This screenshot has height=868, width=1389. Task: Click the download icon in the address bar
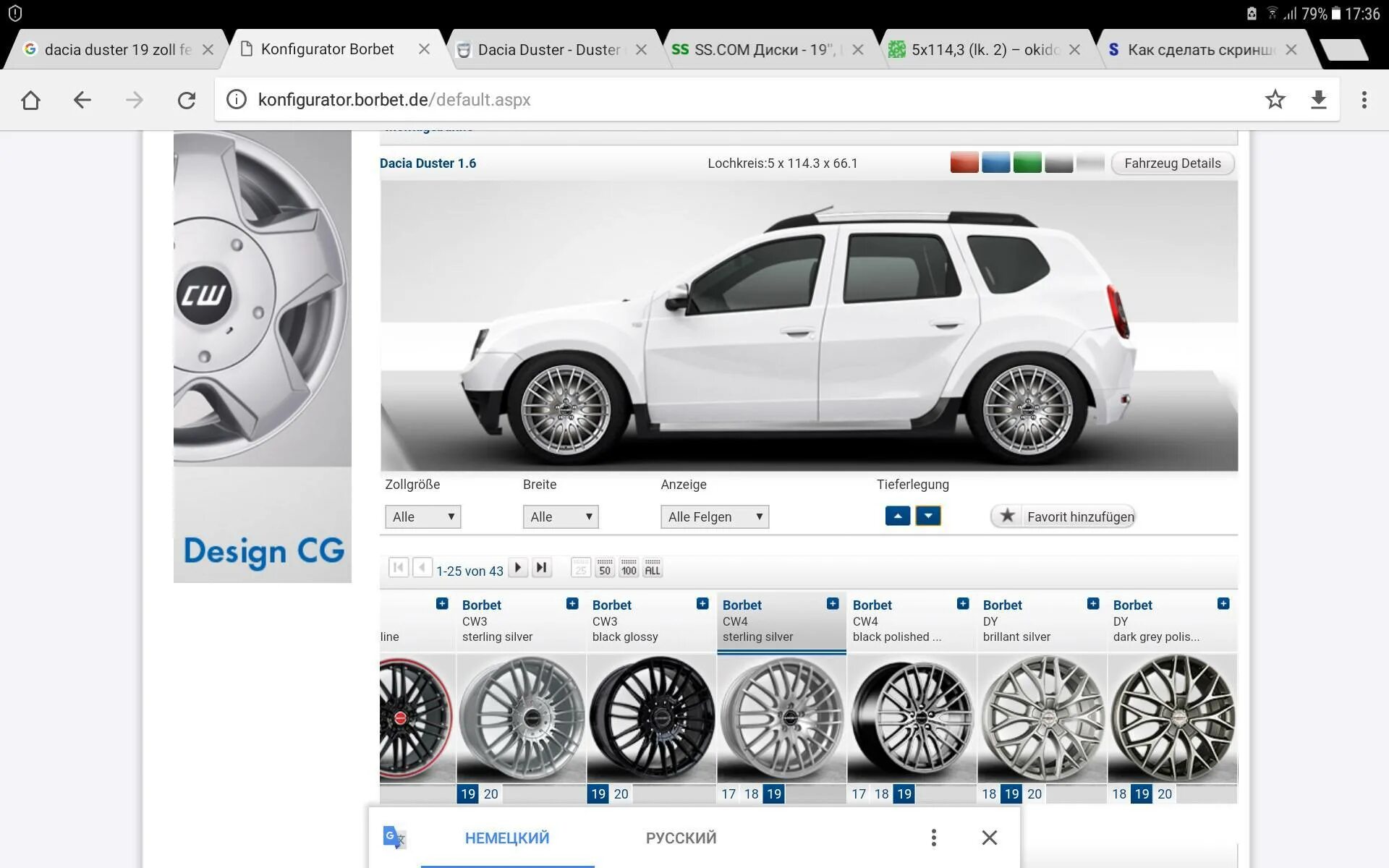1318,100
